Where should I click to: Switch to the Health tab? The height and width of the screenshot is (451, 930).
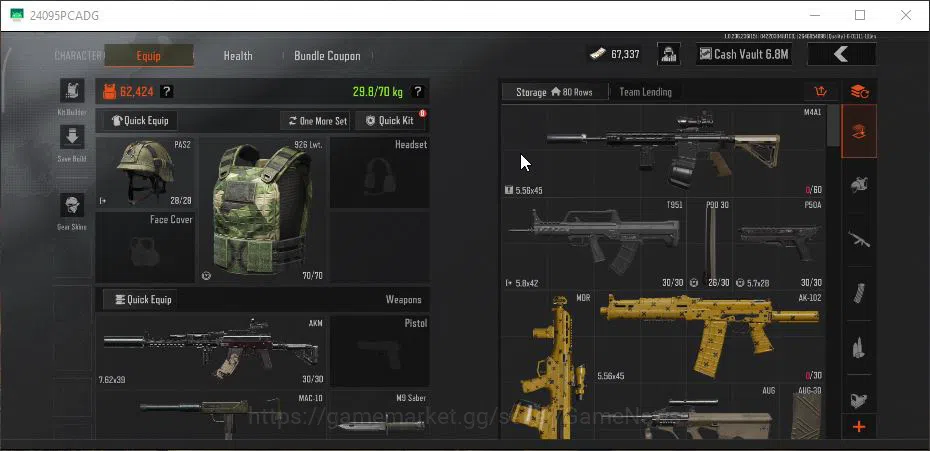238,56
